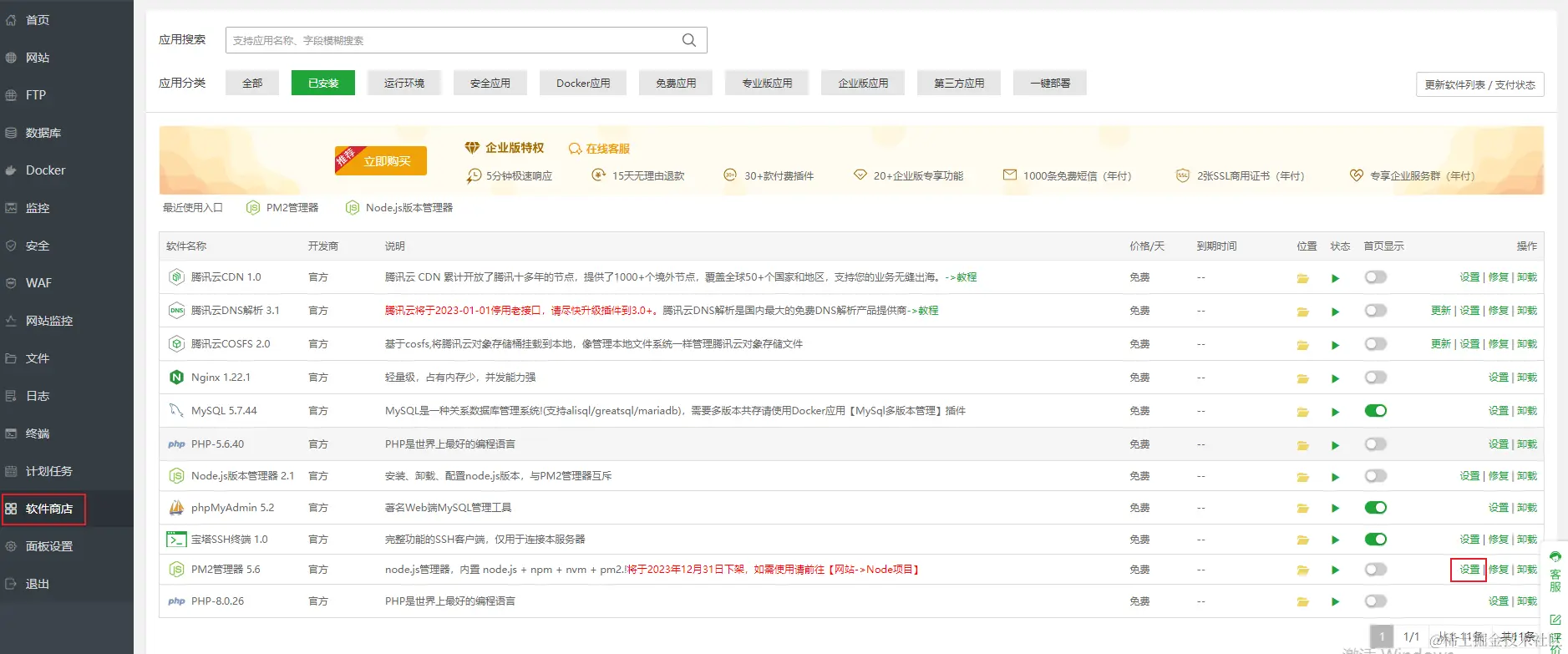
Task: Open WAF in the sidebar
Action: [38, 283]
